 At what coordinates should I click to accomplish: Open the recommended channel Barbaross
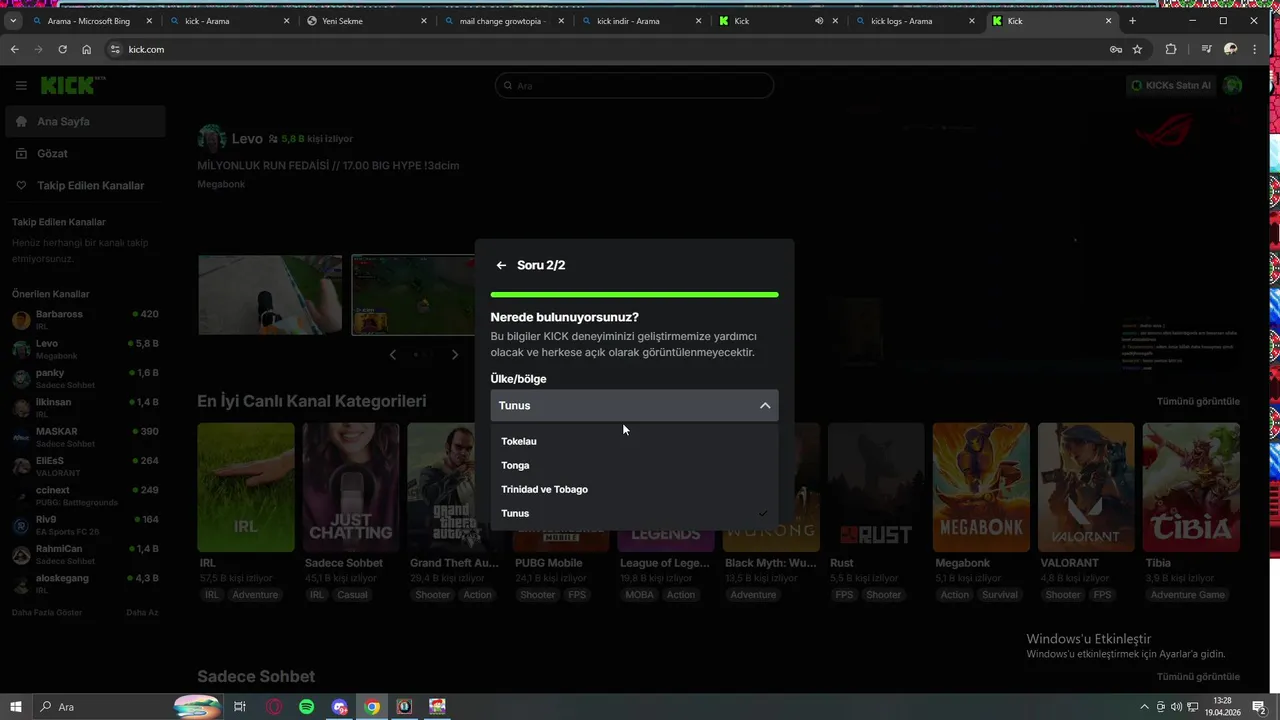tap(85, 320)
